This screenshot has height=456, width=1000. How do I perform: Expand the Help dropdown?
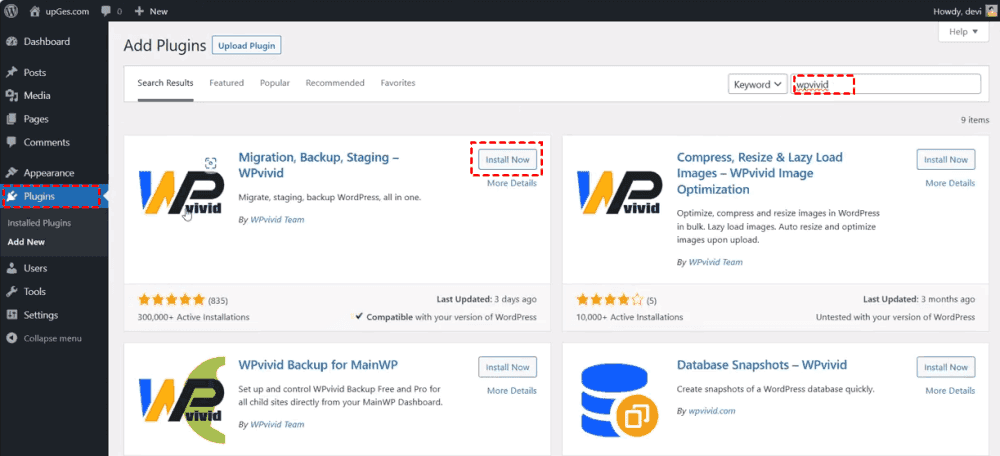point(963,32)
